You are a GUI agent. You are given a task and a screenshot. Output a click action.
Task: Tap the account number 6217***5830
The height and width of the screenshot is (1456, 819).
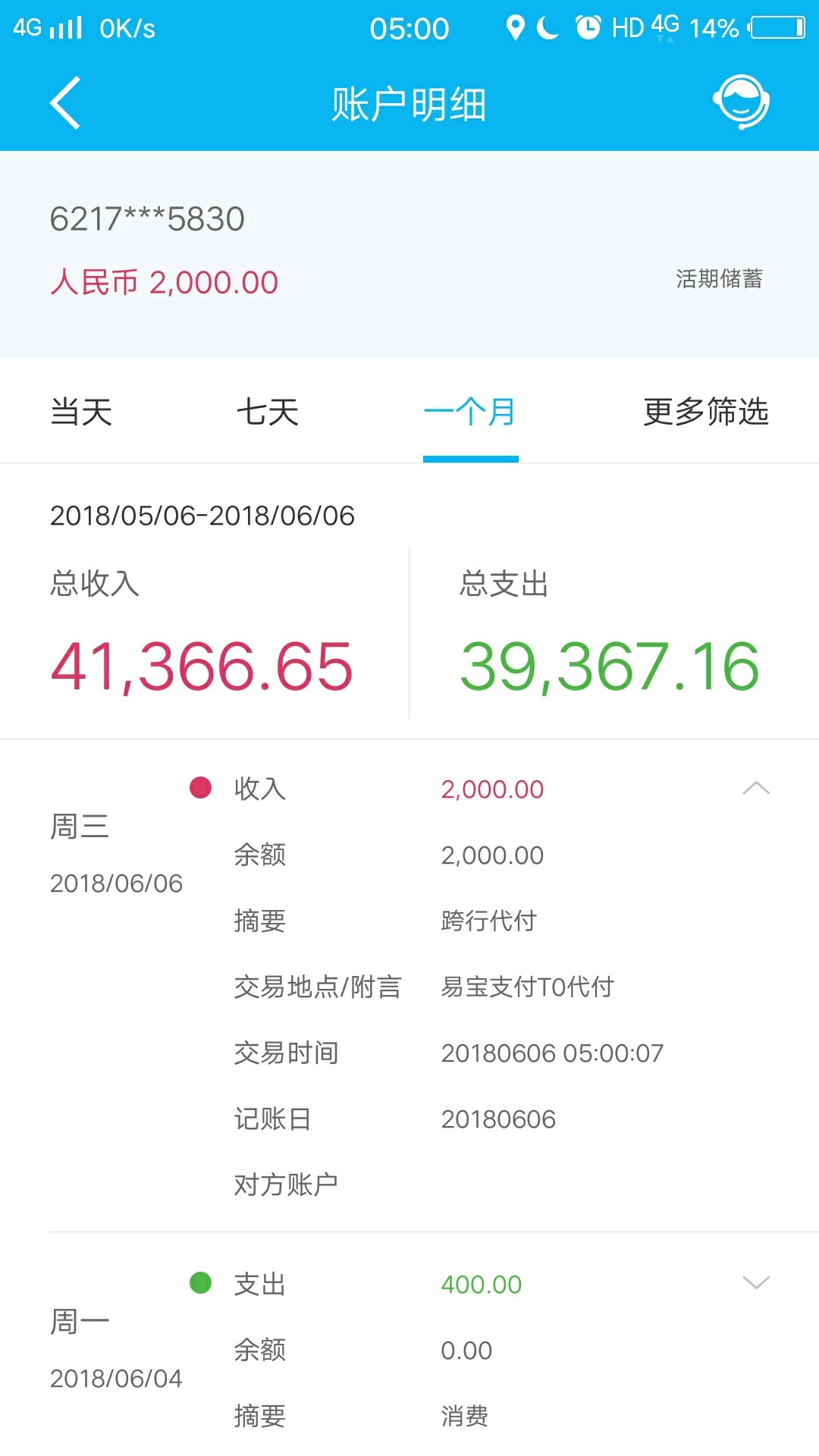(147, 219)
